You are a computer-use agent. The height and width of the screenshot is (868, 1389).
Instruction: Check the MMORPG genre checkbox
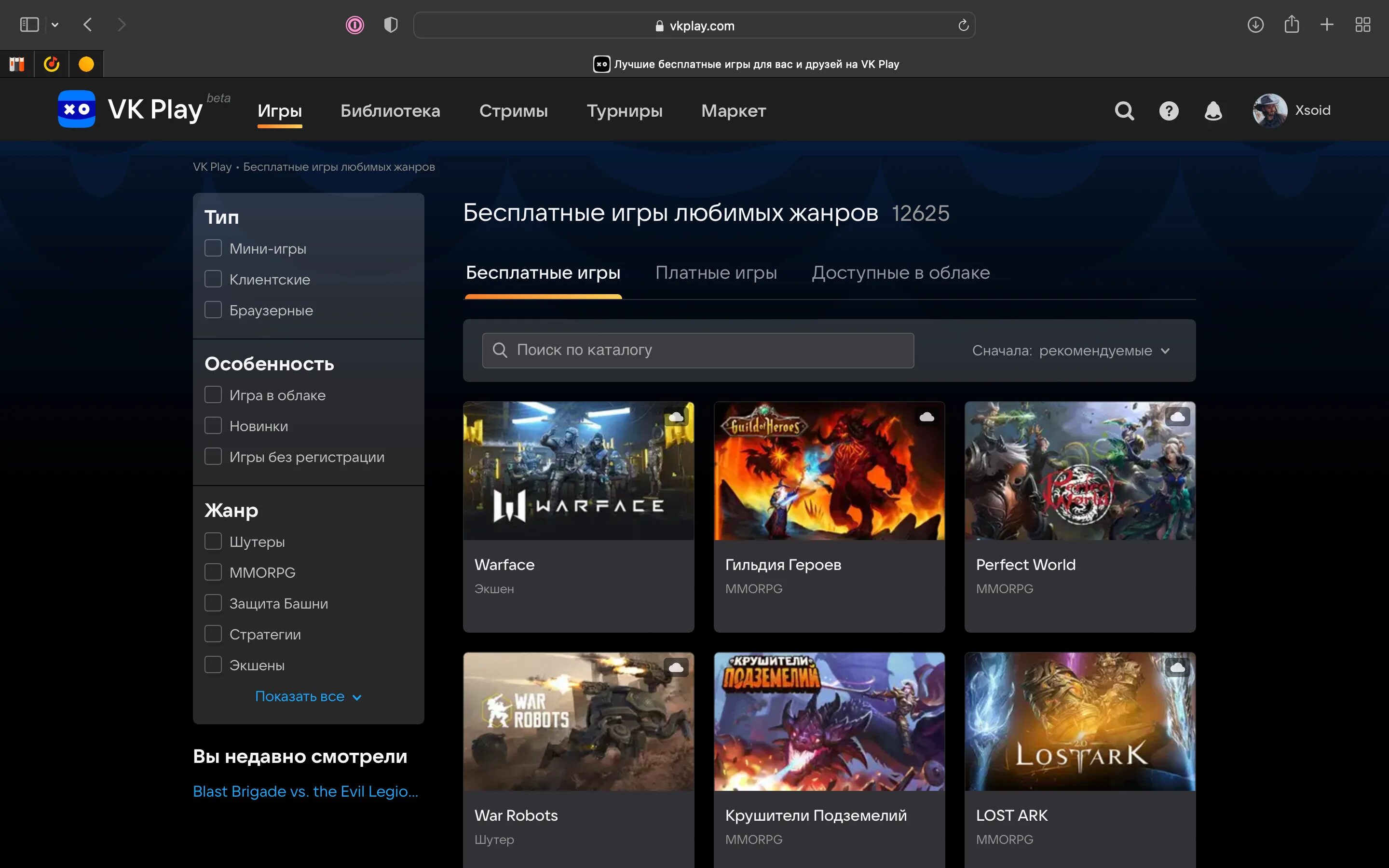tap(213, 572)
